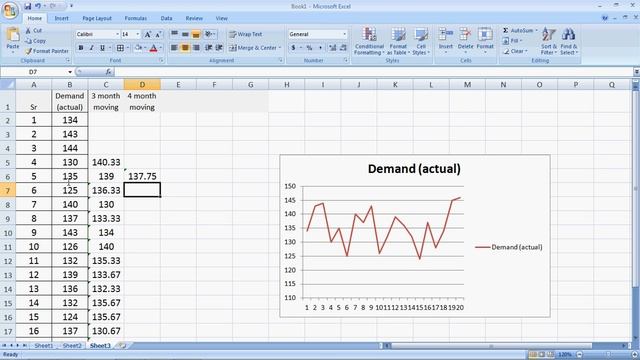Click the Cut button
640x360 pixels.
pos(33,31)
